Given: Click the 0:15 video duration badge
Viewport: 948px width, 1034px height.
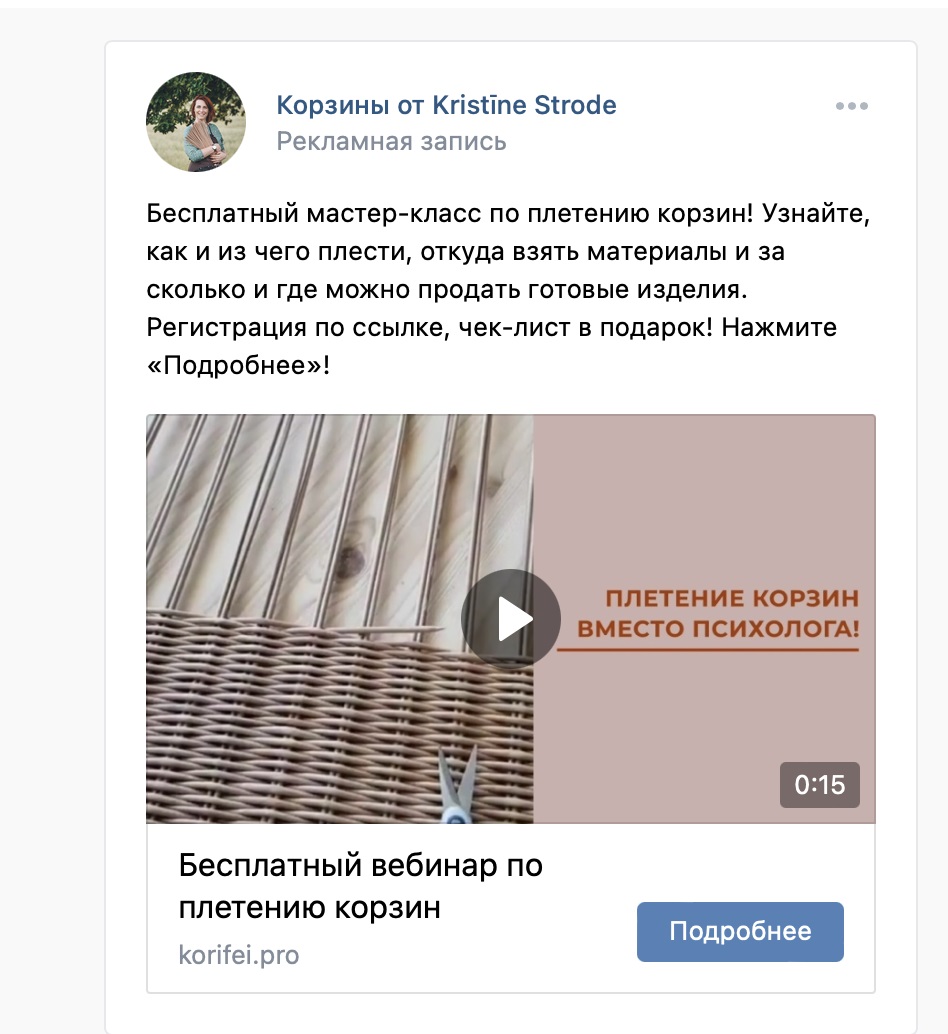Looking at the screenshot, I should tap(819, 785).
